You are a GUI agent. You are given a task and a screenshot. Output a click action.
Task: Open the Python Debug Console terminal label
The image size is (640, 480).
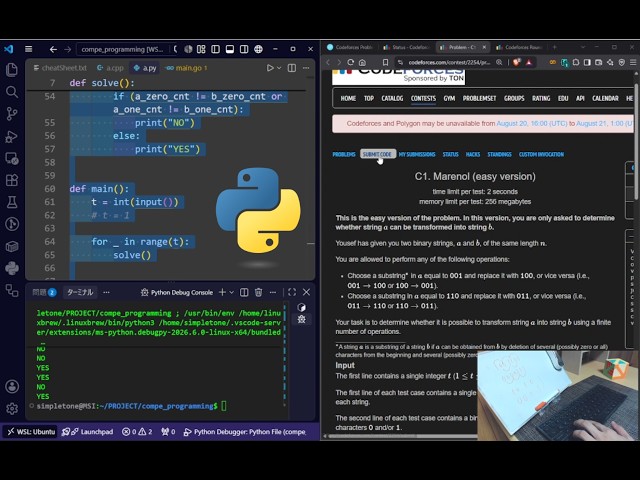[177, 292]
